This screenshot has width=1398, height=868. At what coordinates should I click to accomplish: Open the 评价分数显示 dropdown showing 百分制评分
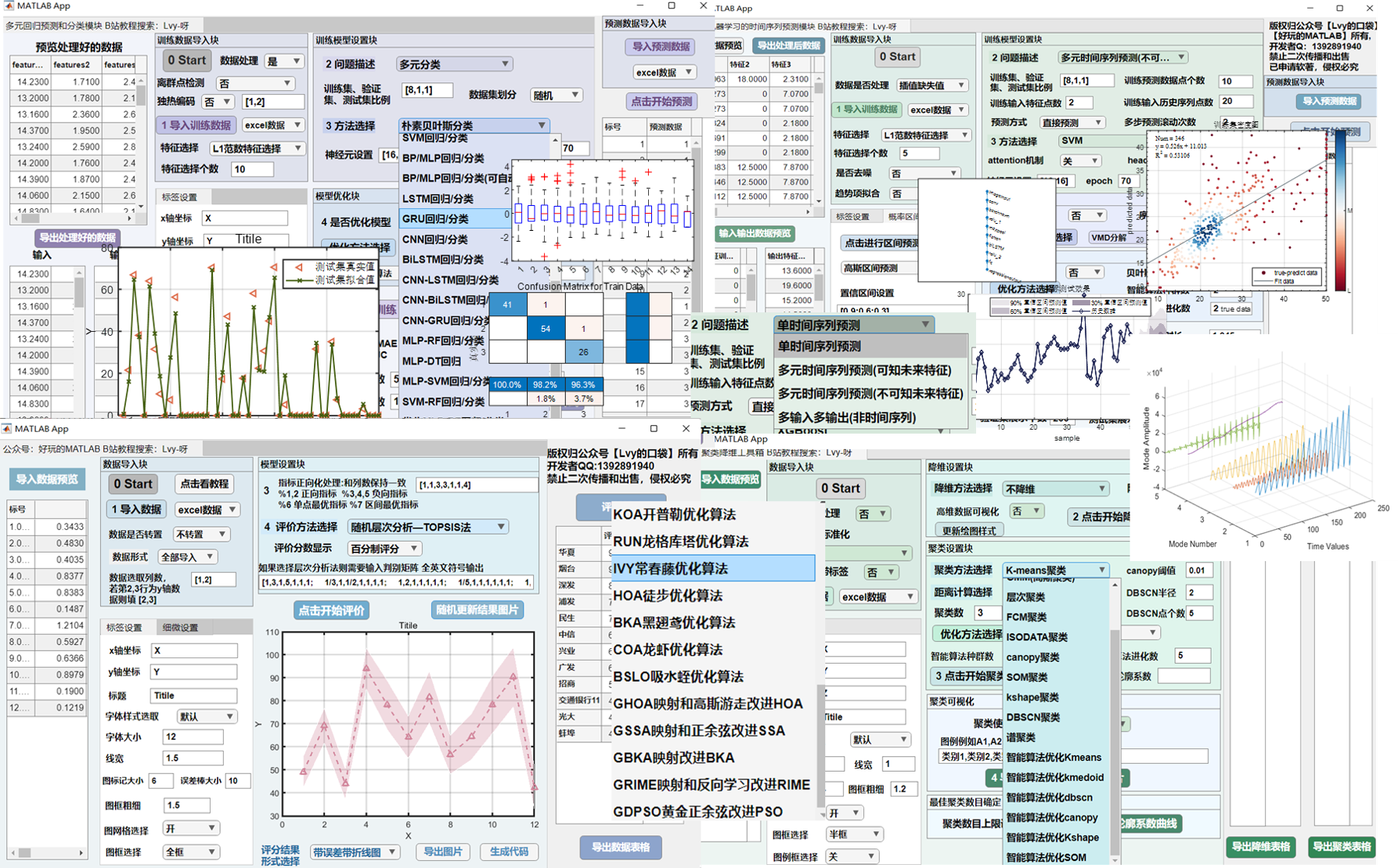[x=384, y=549]
